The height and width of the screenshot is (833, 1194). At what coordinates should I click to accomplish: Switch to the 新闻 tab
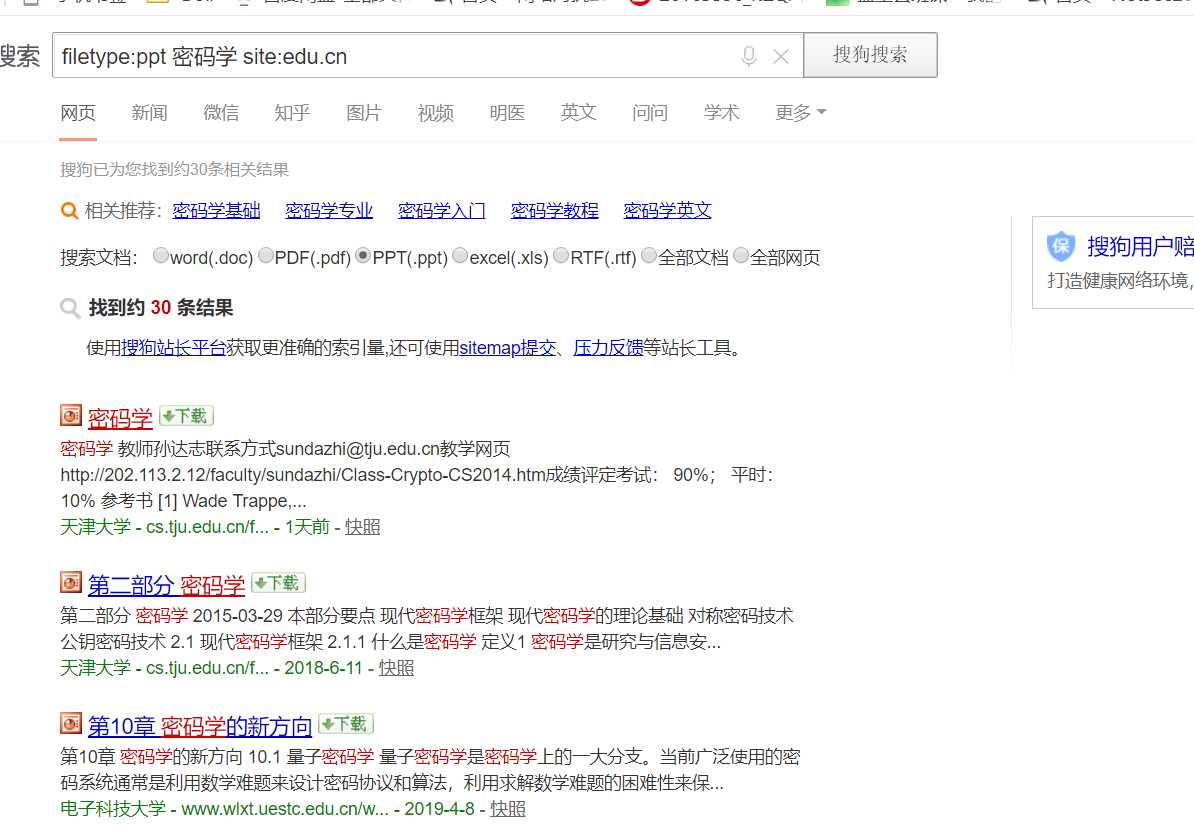[x=149, y=113]
